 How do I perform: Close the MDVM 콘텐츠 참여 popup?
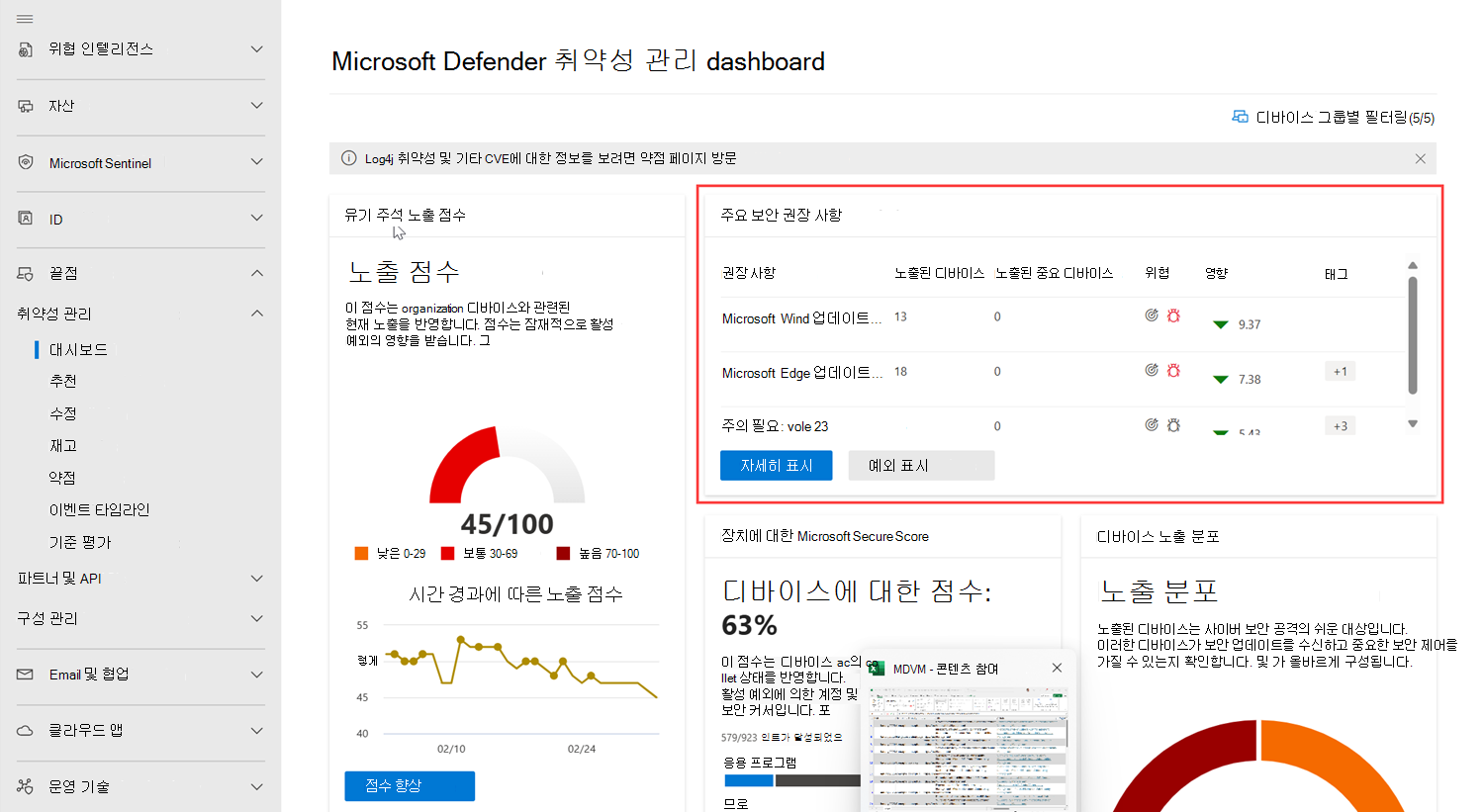tap(1057, 668)
